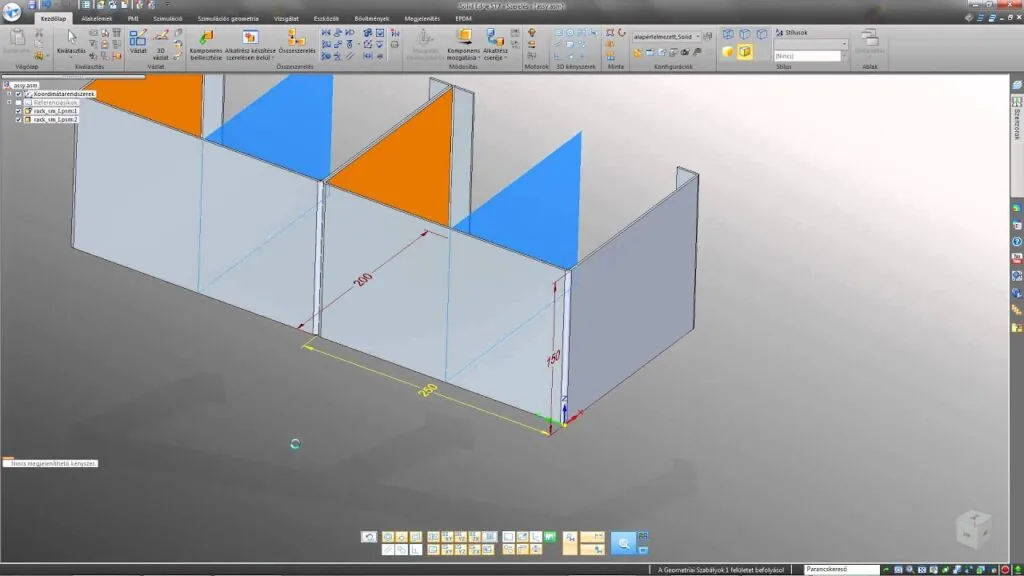Toggle rack_sm_1.psm:2 checkbox
Screen dimensions: 1024x576
pos(19,120)
